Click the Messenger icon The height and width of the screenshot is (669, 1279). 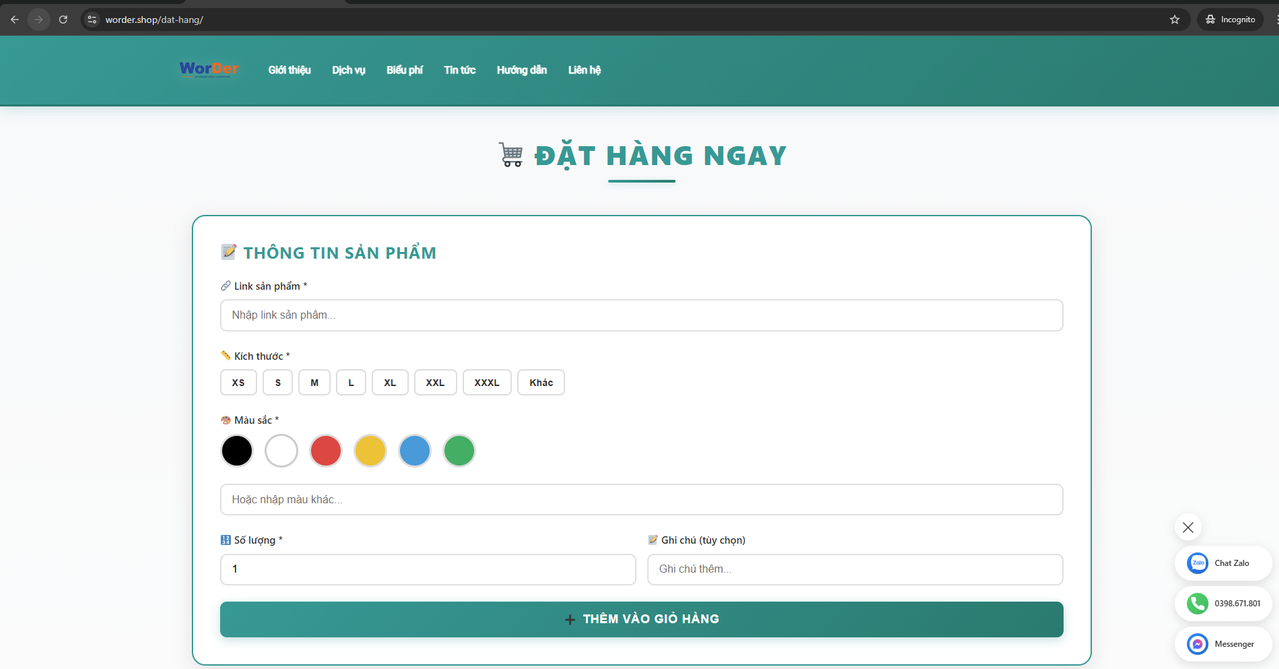coord(1197,644)
